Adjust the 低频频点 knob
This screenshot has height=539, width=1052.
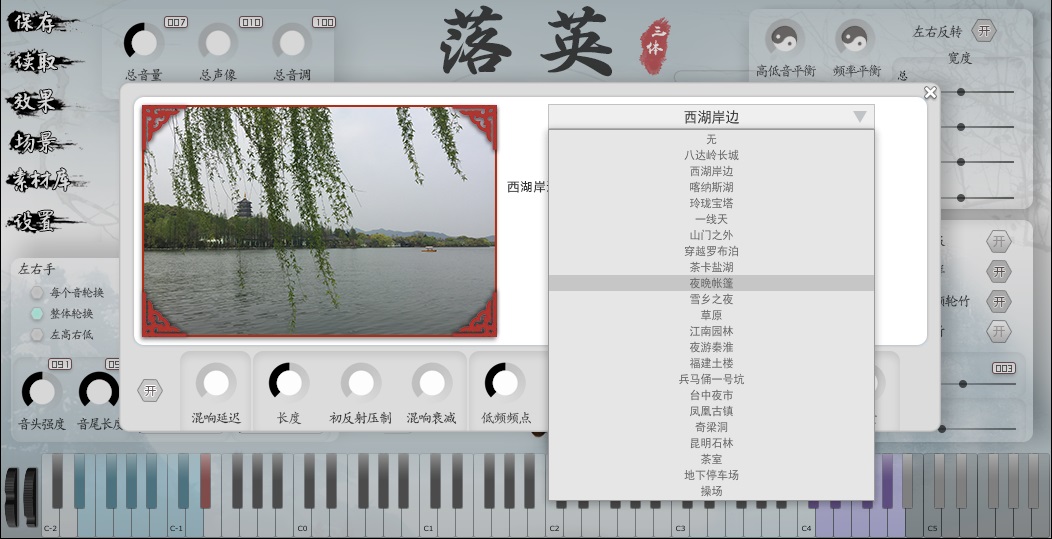click(505, 383)
